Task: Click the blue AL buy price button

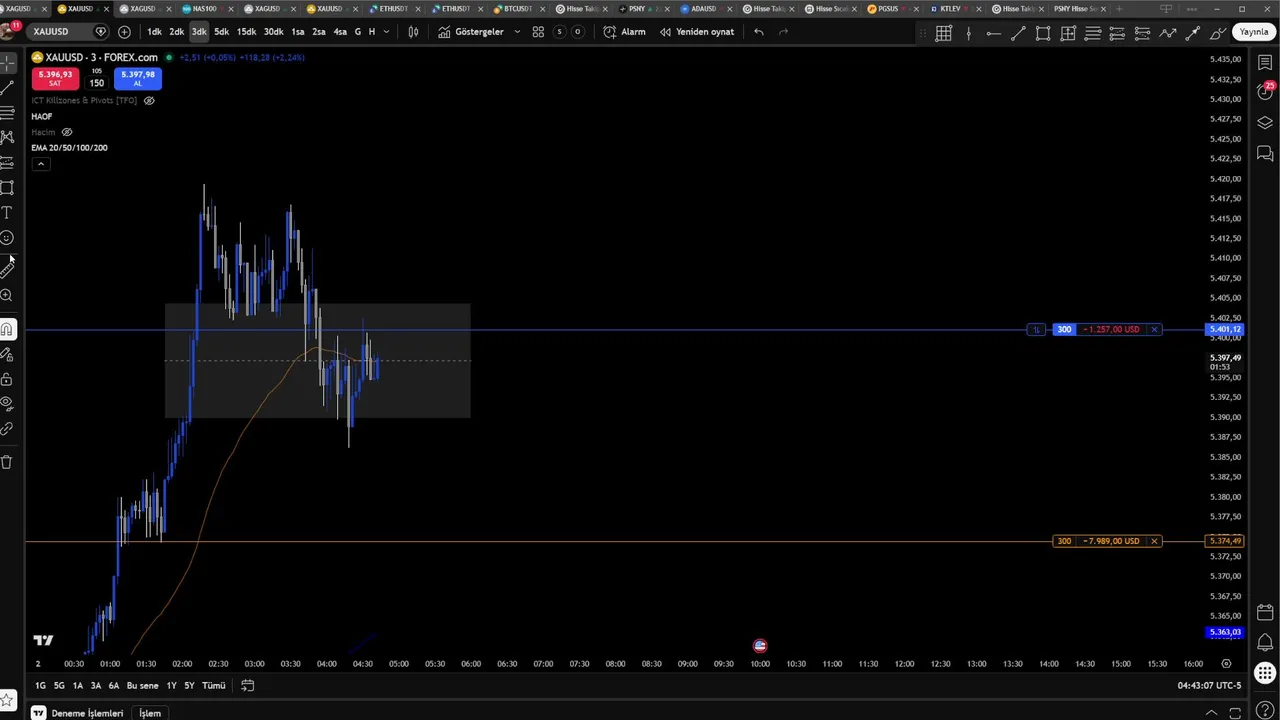Action: [138, 78]
